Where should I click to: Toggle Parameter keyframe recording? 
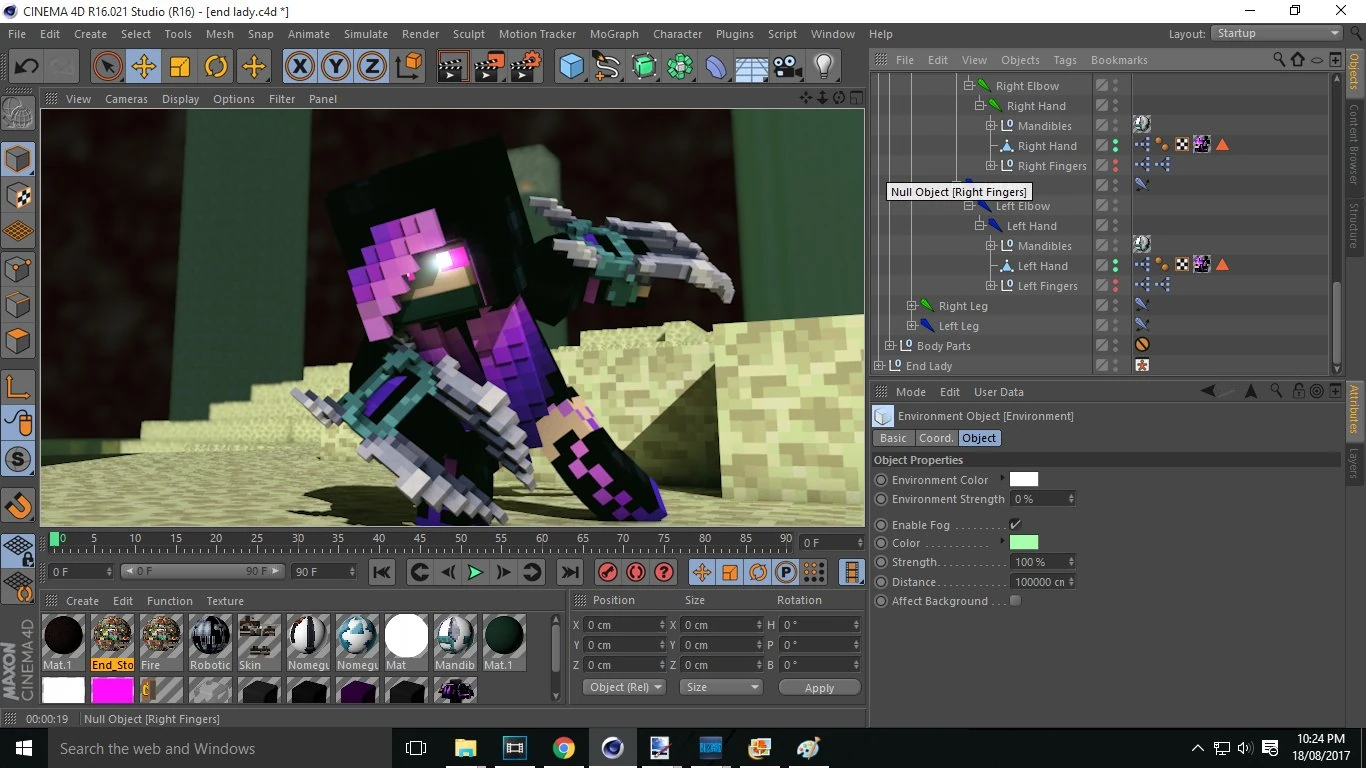tap(786, 572)
